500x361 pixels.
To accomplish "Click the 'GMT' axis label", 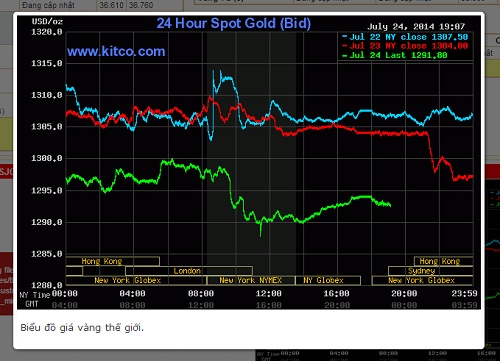I will [32, 304].
